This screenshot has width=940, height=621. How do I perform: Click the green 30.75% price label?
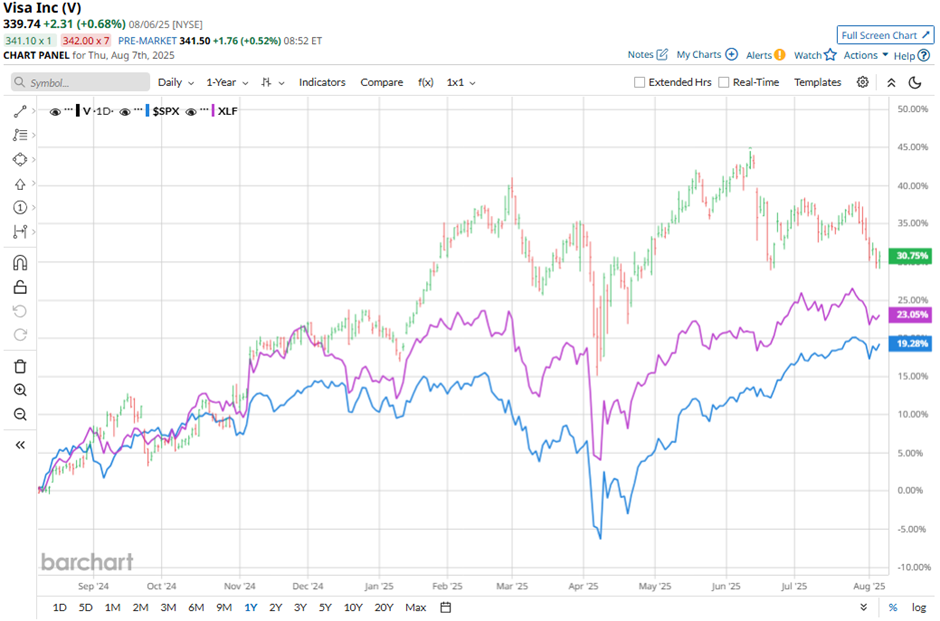(x=910, y=256)
